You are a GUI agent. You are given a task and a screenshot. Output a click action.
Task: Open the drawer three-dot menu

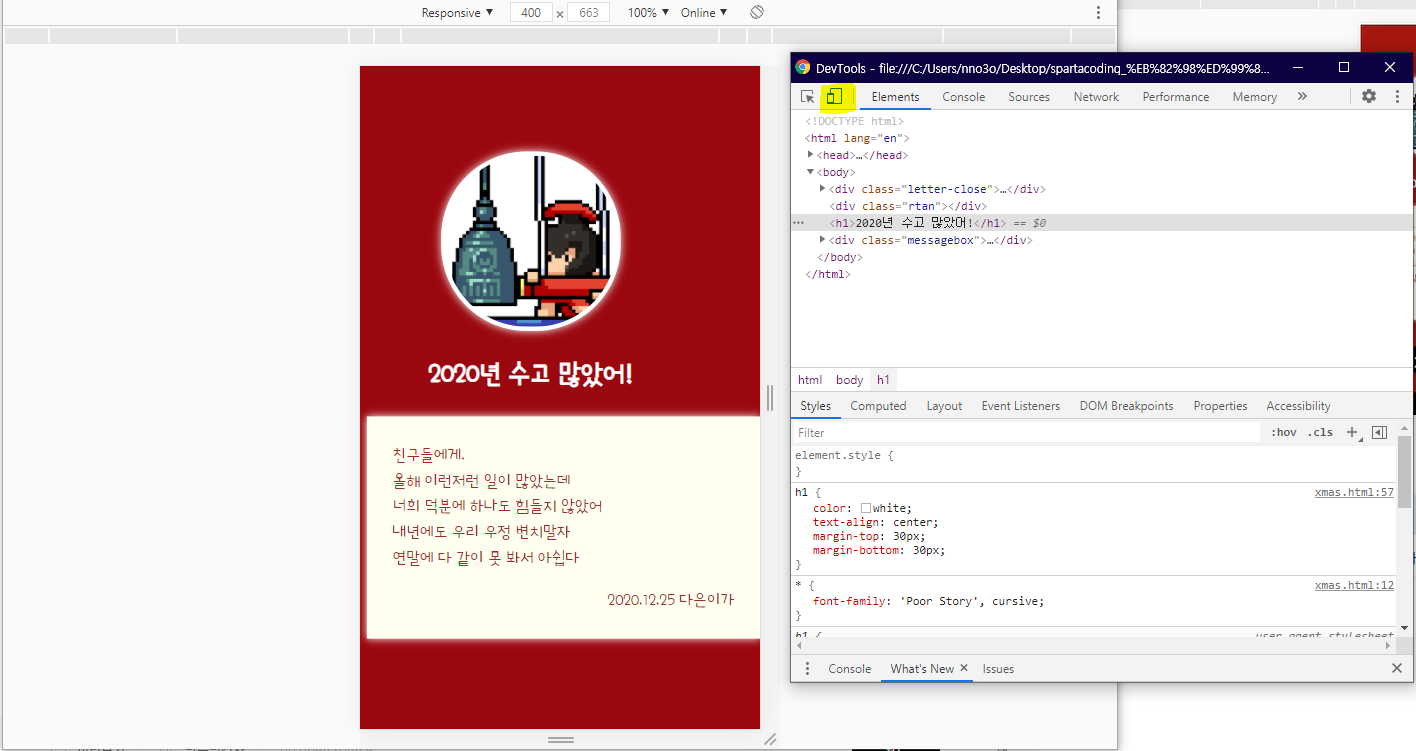808,668
